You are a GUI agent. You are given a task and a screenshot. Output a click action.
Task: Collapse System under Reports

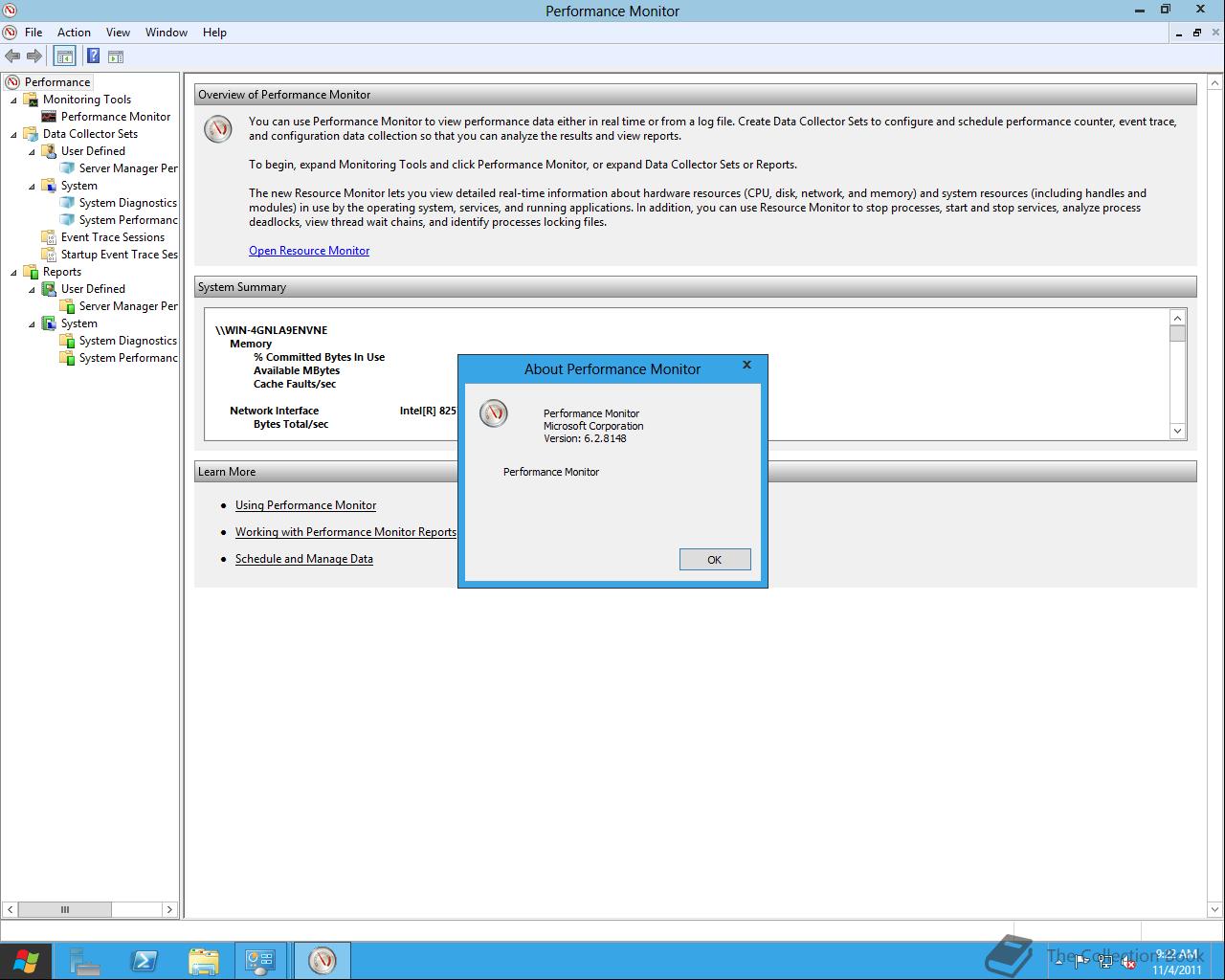tap(32, 323)
